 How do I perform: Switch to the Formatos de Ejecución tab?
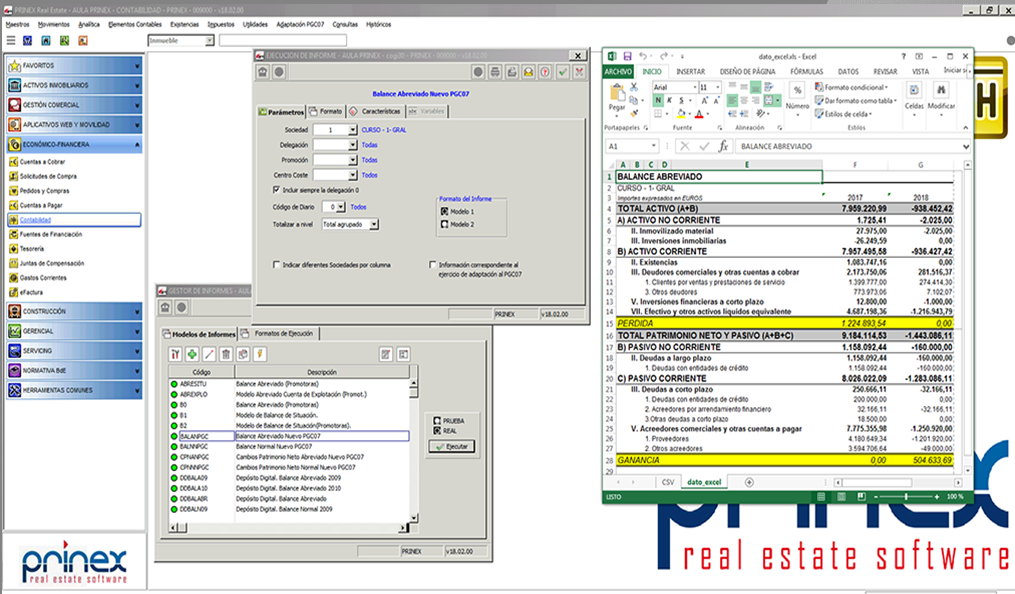(x=284, y=333)
